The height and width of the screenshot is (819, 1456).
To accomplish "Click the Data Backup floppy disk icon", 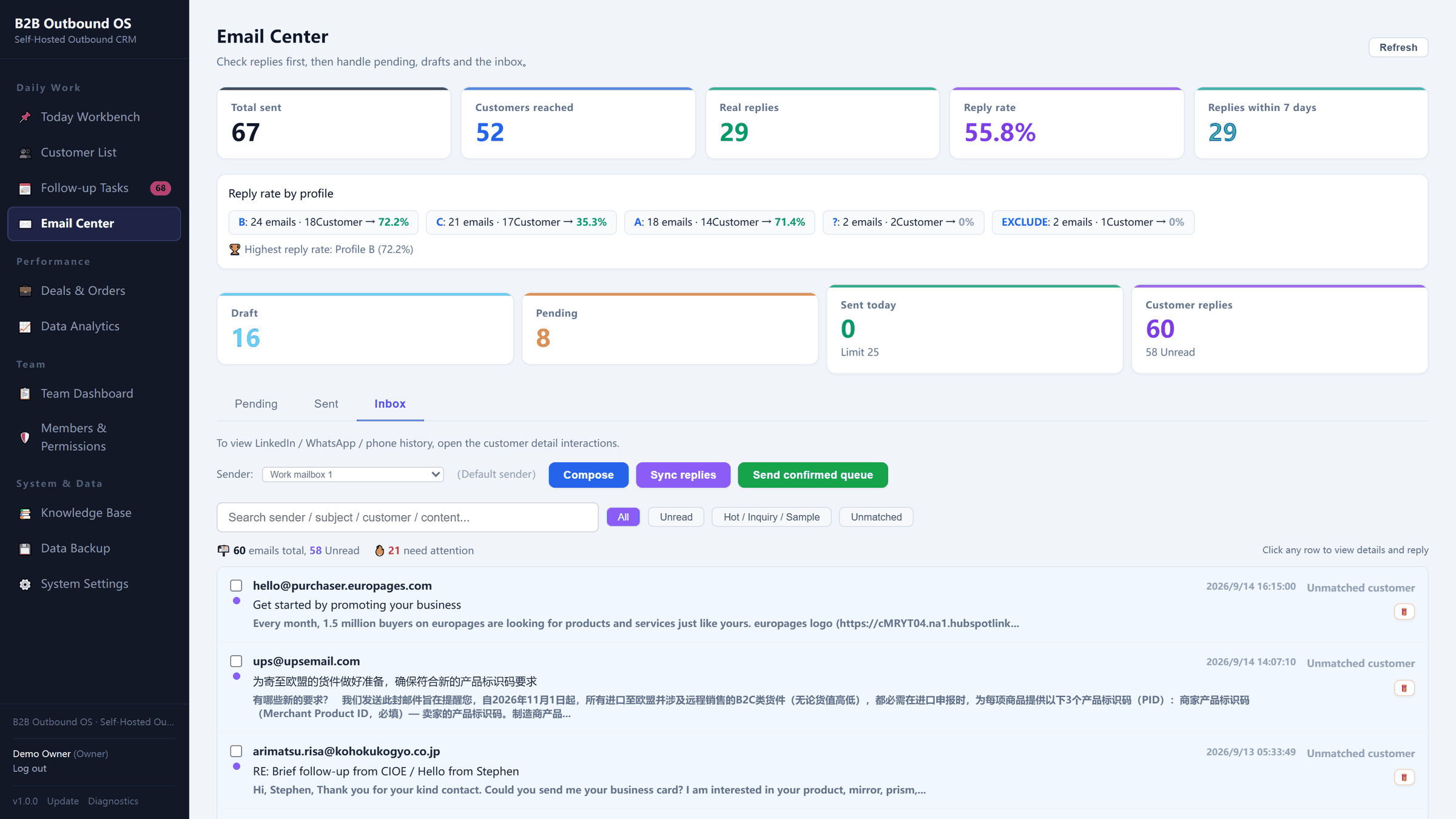I will click(x=25, y=549).
